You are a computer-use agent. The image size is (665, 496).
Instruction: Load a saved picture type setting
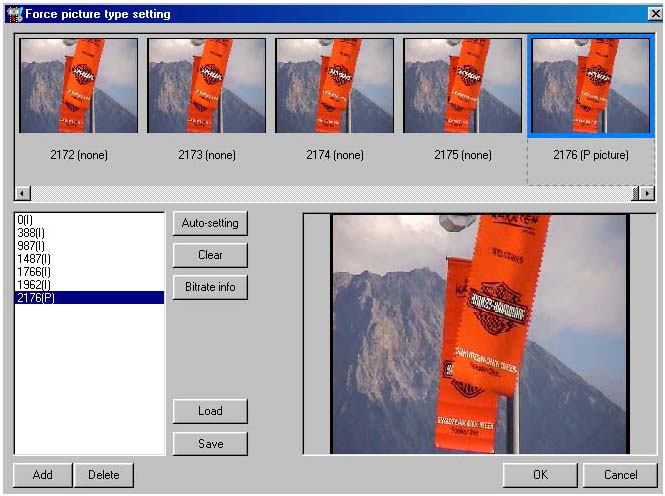coord(210,411)
